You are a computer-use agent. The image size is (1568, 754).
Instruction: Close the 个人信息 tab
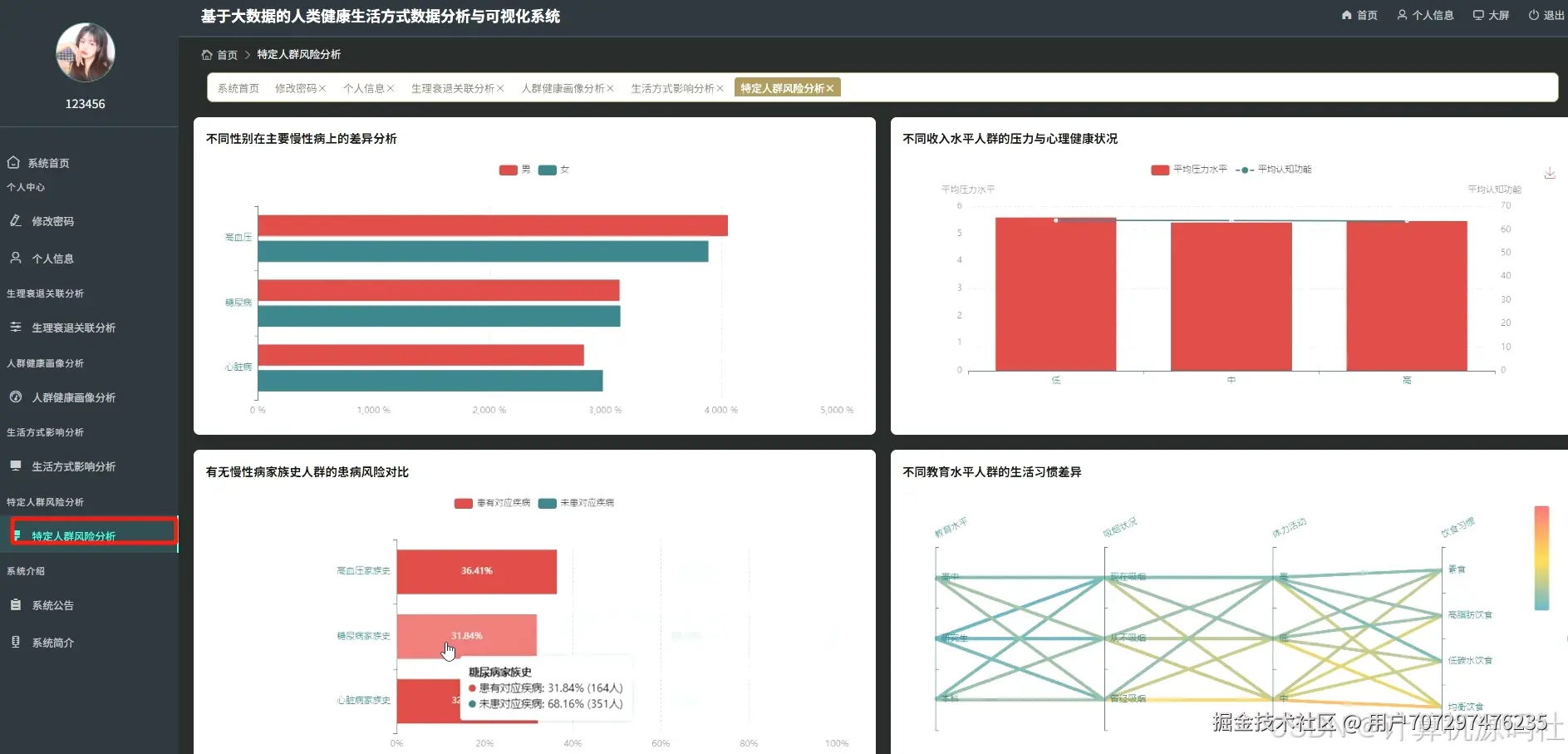click(391, 88)
